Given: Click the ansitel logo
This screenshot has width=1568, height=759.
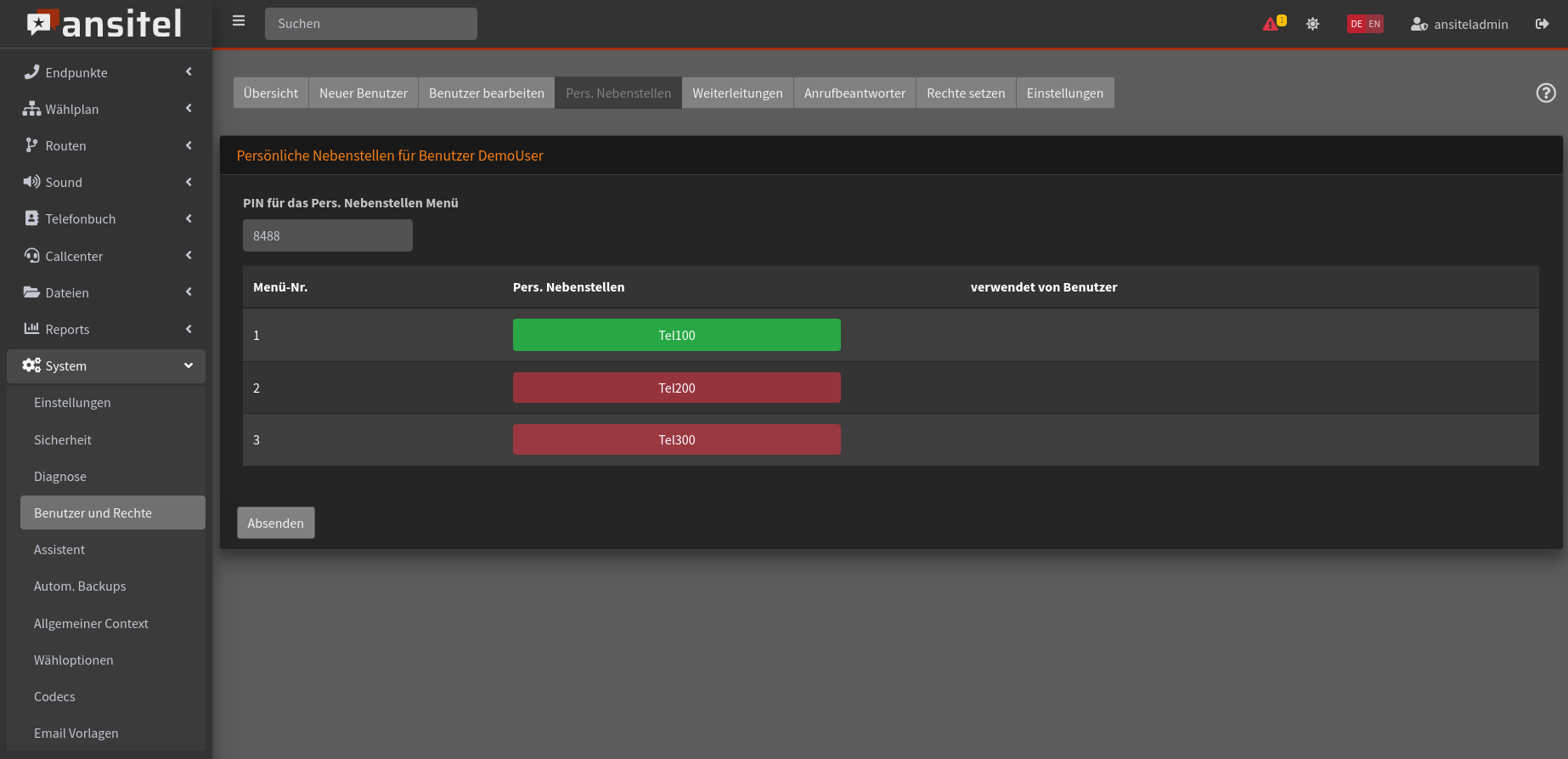Looking at the screenshot, I should pos(105,24).
